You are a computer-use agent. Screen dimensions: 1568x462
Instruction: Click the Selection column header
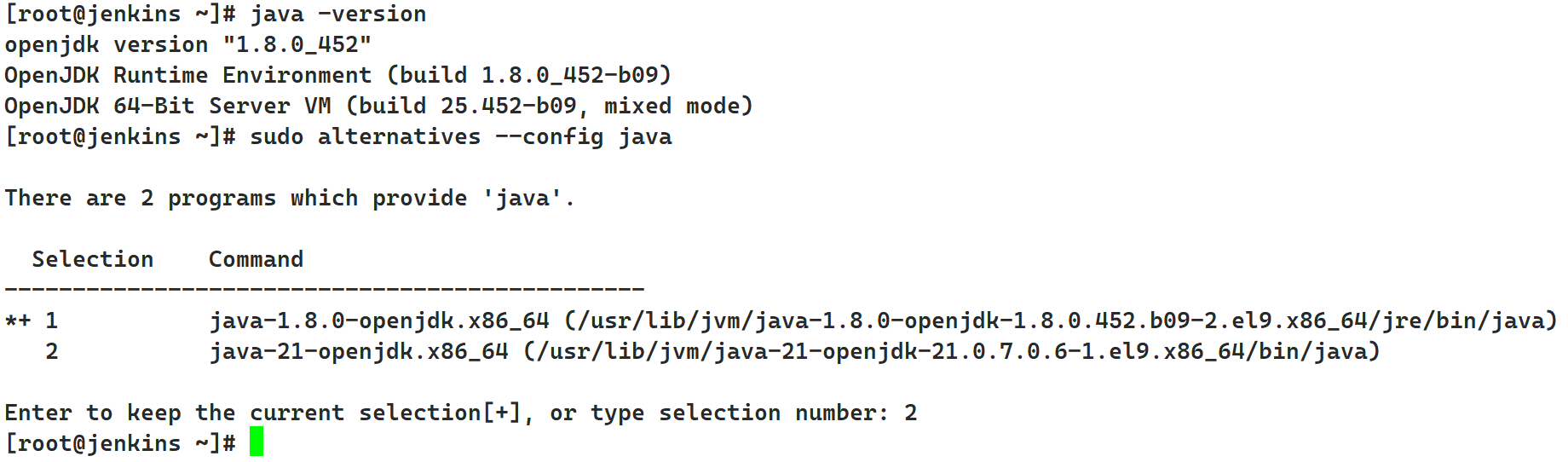click(92, 260)
